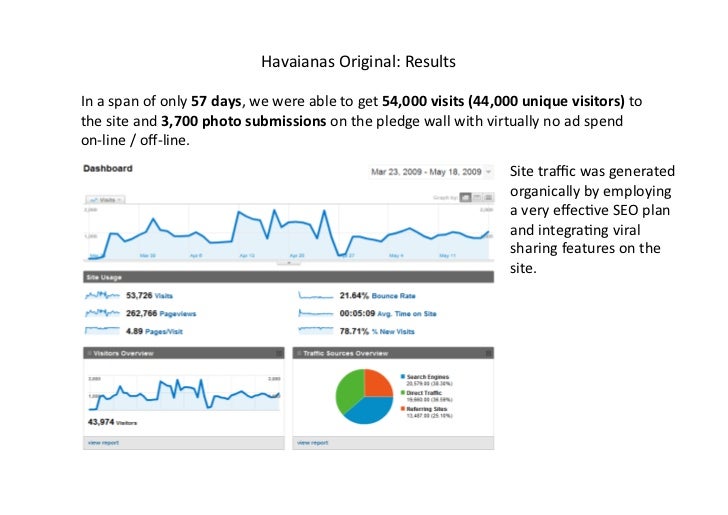Click the 43,974 Visitors total
This screenshot has height=515, width=728.
pos(112,422)
